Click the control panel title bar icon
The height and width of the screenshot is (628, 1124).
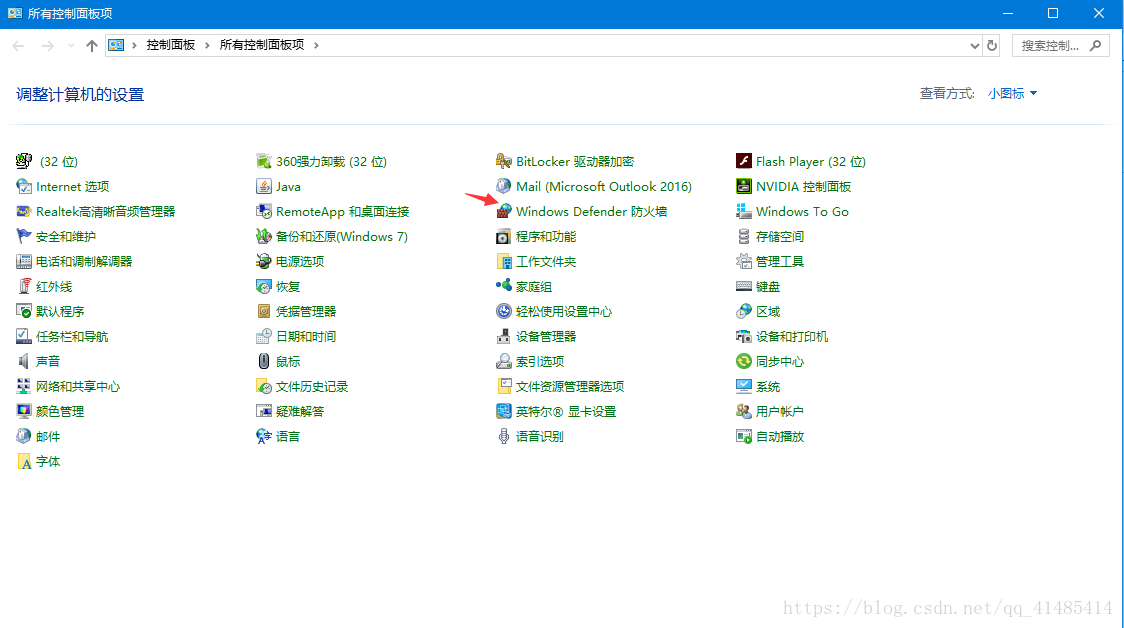[14, 13]
